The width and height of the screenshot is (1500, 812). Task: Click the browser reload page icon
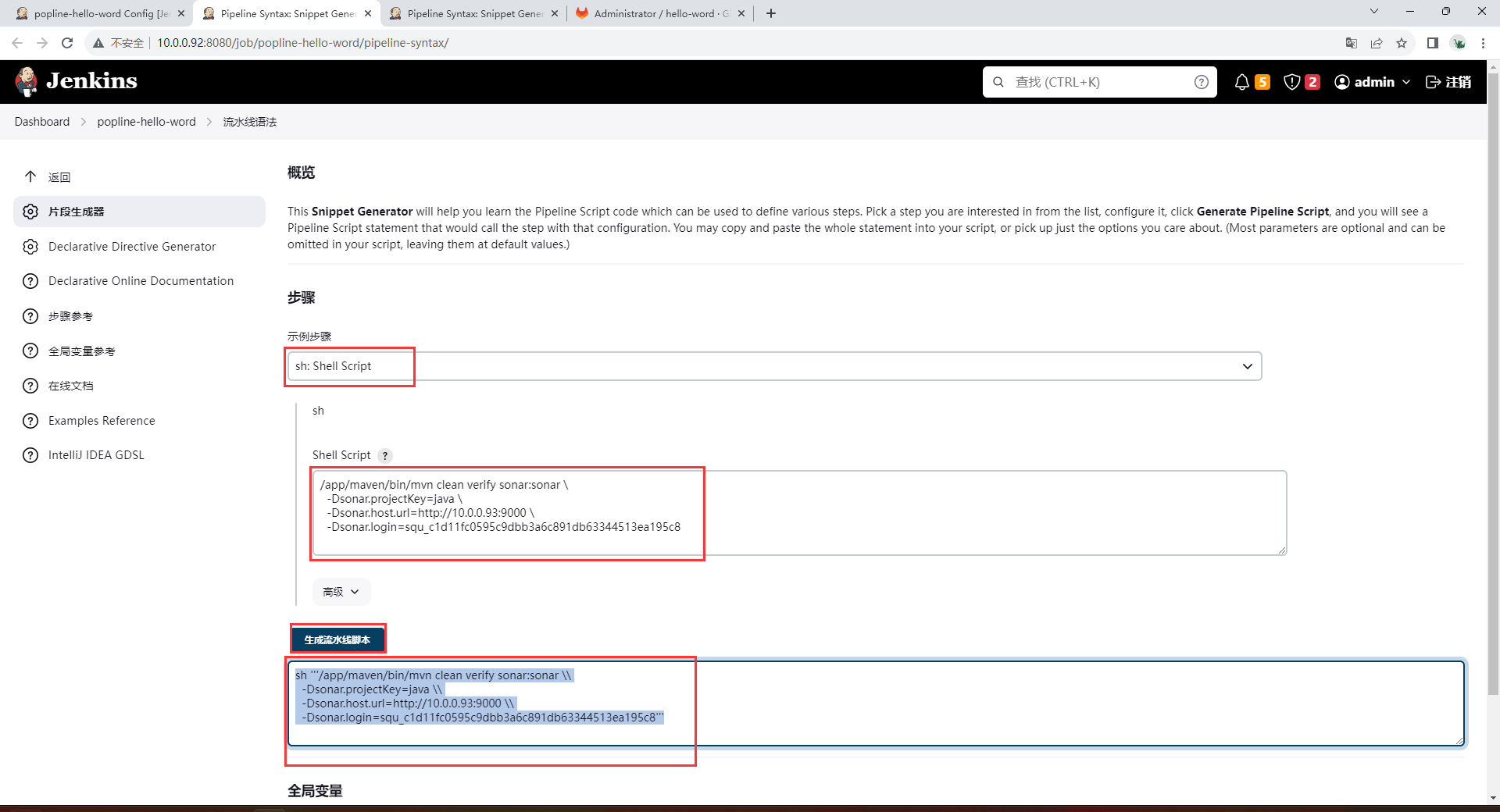(x=67, y=43)
